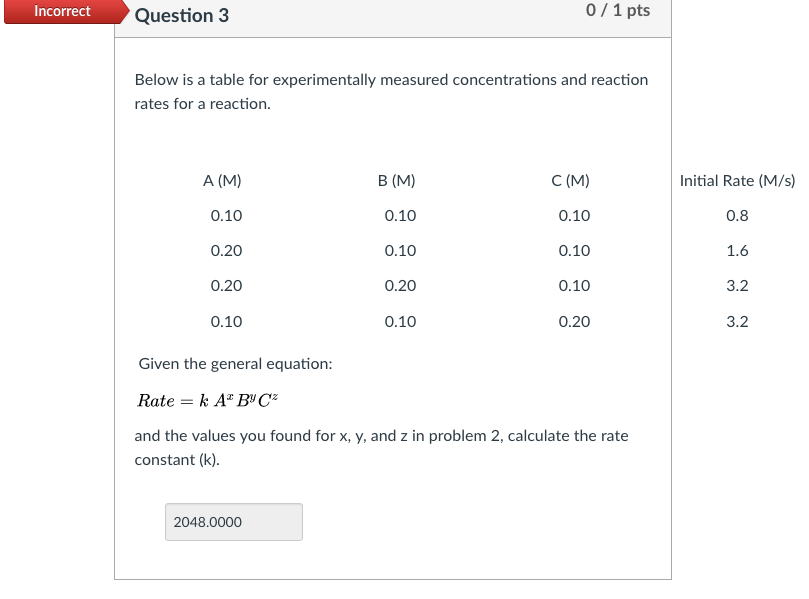Click the 'Given the general equation' text
Screen dimensions: 809x599
pos(235,363)
